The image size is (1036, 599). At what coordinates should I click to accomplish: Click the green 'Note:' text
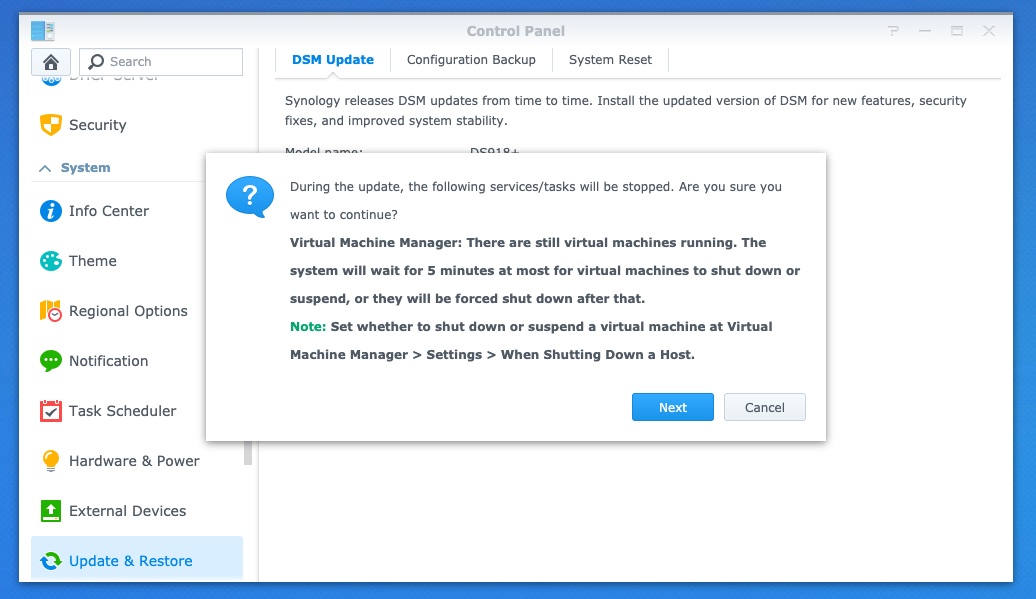(x=308, y=326)
